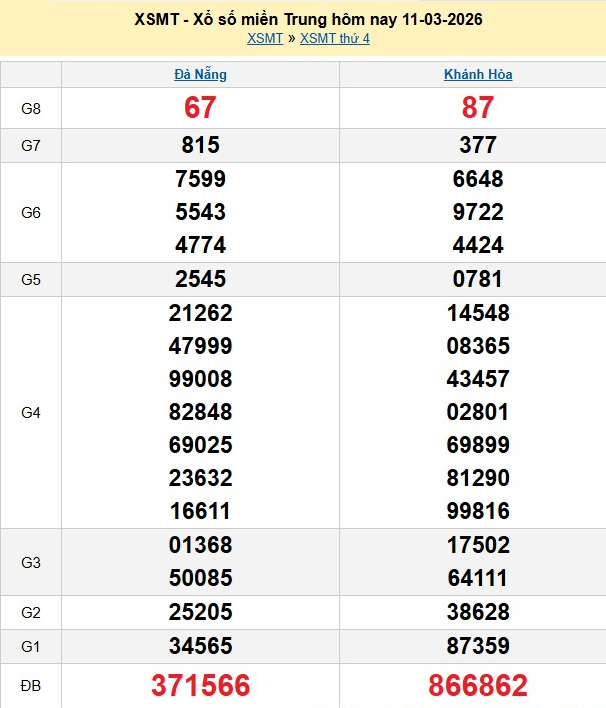Image resolution: width=606 pixels, height=708 pixels.
Task: Select the G3 number 64111
Action: (x=478, y=578)
